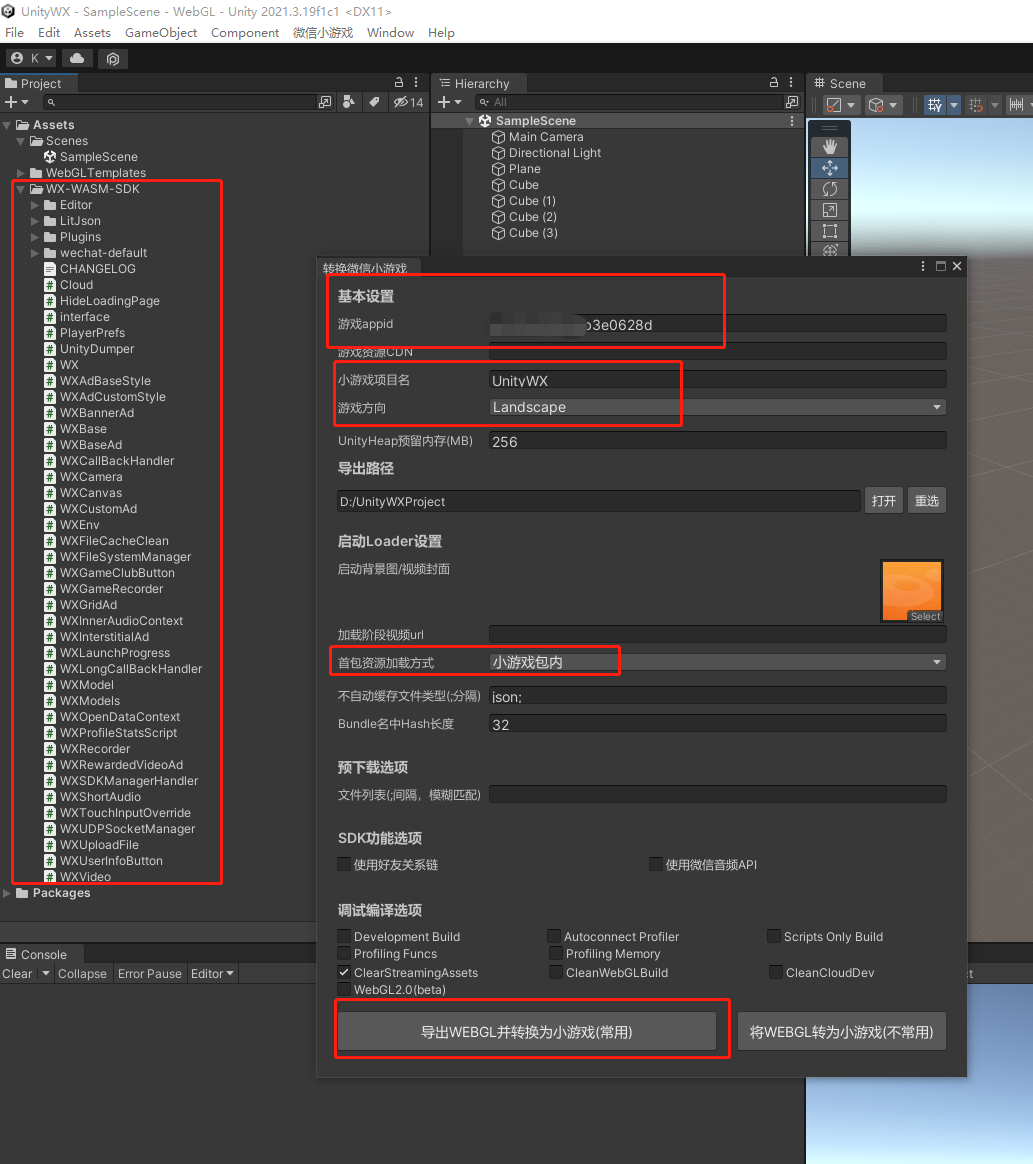Click SampleScene asset in Scenes folder
The image size is (1033, 1164).
[x=98, y=157]
